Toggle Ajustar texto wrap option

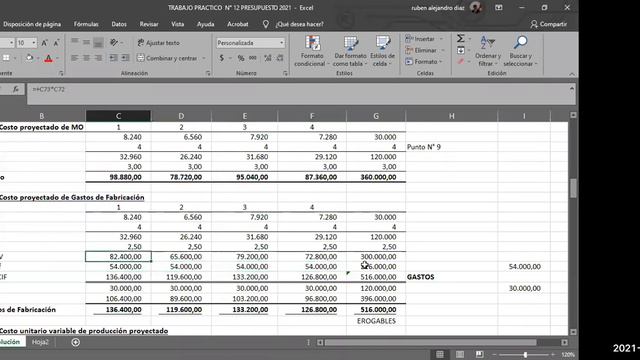[x=158, y=42]
